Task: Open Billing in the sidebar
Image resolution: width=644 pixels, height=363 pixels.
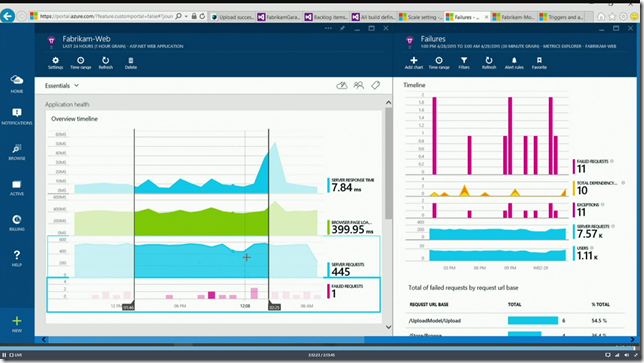Action: [17, 223]
